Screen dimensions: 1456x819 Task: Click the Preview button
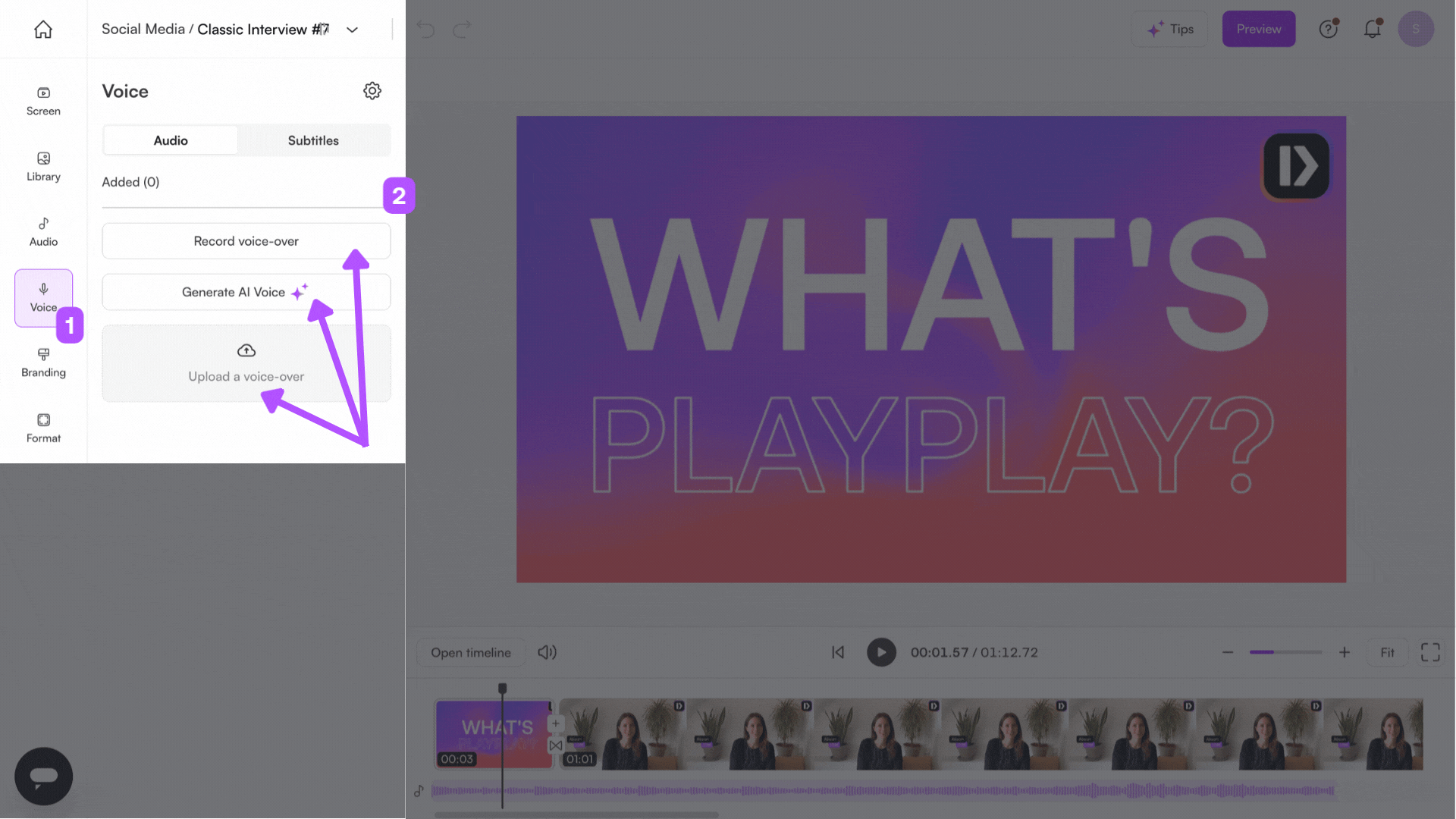click(x=1259, y=29)
